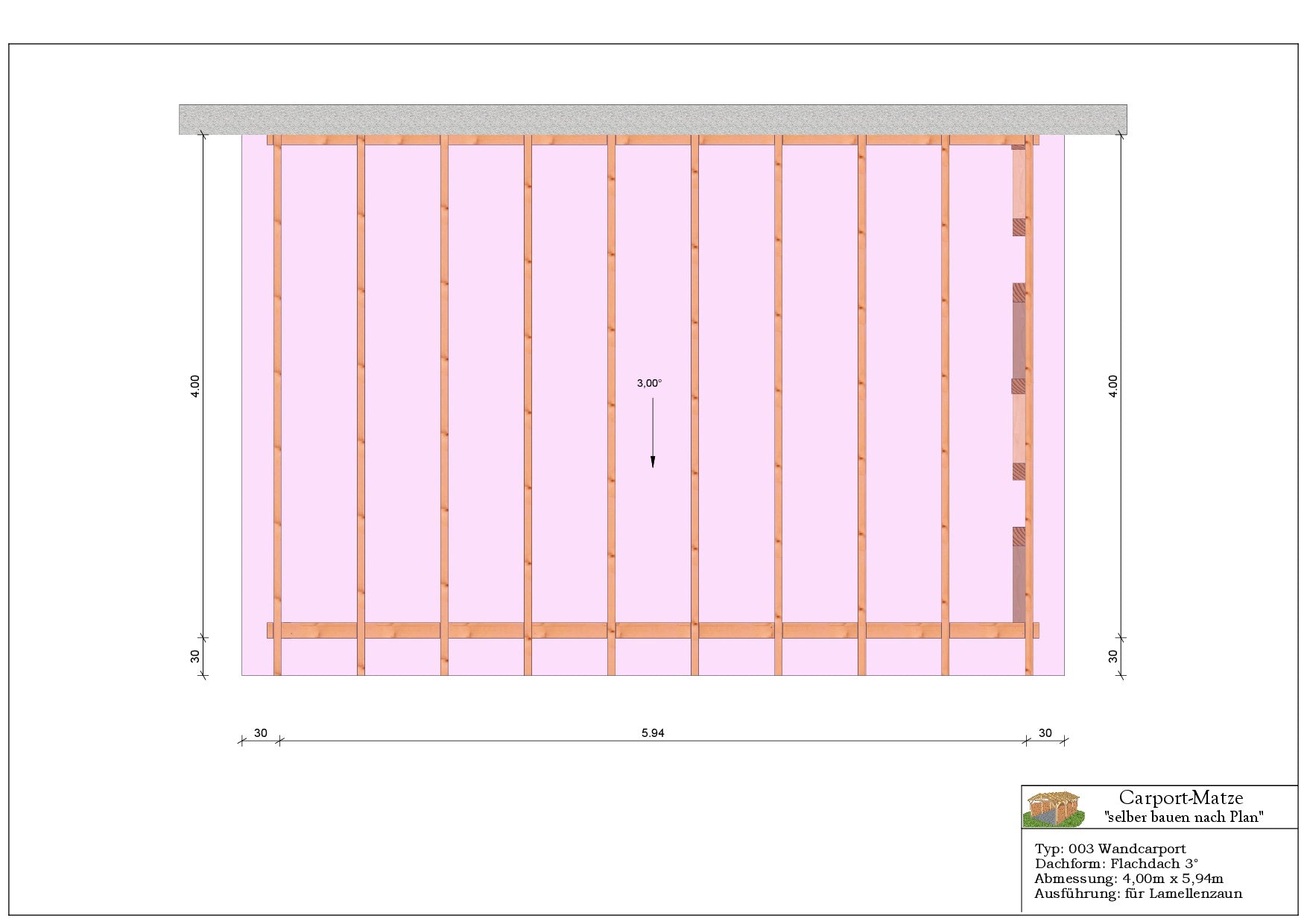The width and height of the screenshot is (1307, 924).
Task: Select the left 4.00 height dimension
Action: pos(195,385)
